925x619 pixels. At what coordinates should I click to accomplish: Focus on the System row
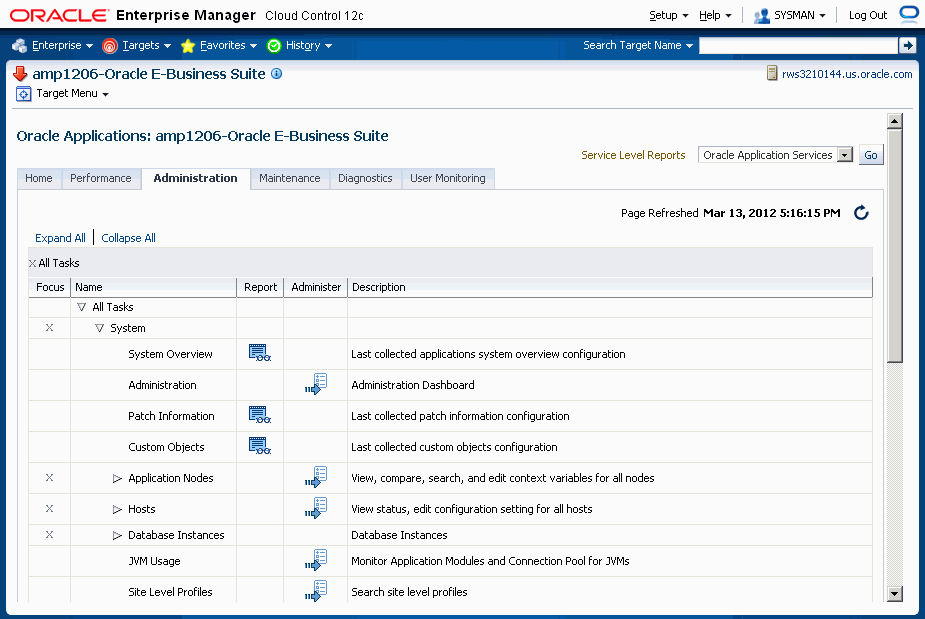tap(50, 327)
